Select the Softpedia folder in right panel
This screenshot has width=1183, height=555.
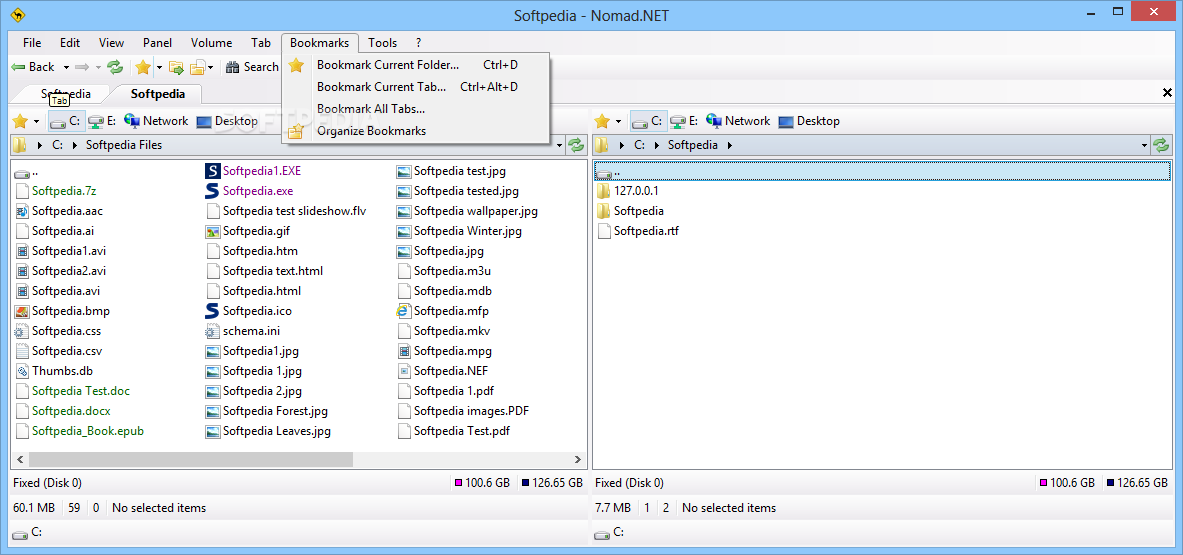coord(630,211)
